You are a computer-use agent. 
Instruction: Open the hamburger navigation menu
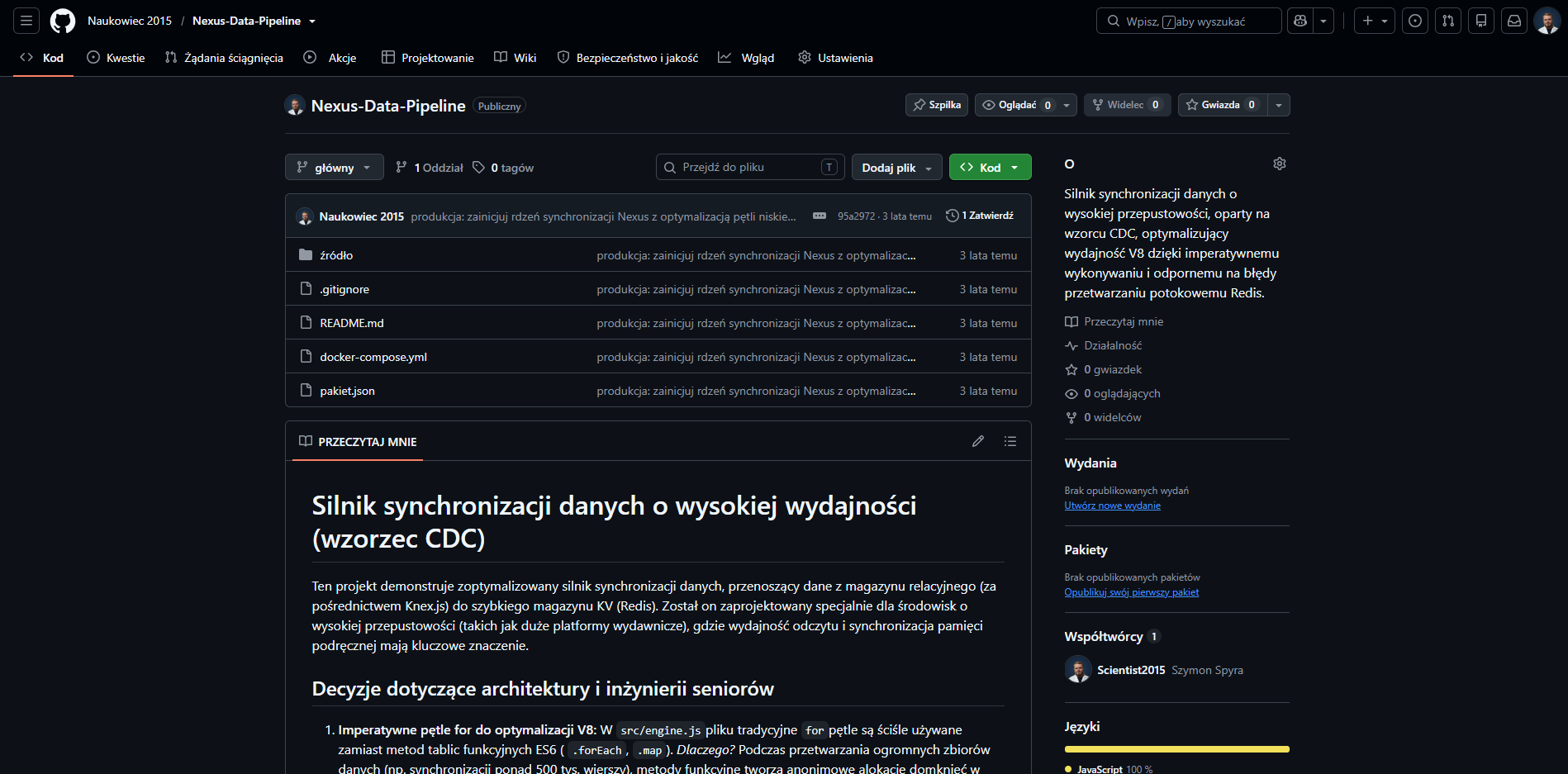pyautogui.click(x=26, y=21)
